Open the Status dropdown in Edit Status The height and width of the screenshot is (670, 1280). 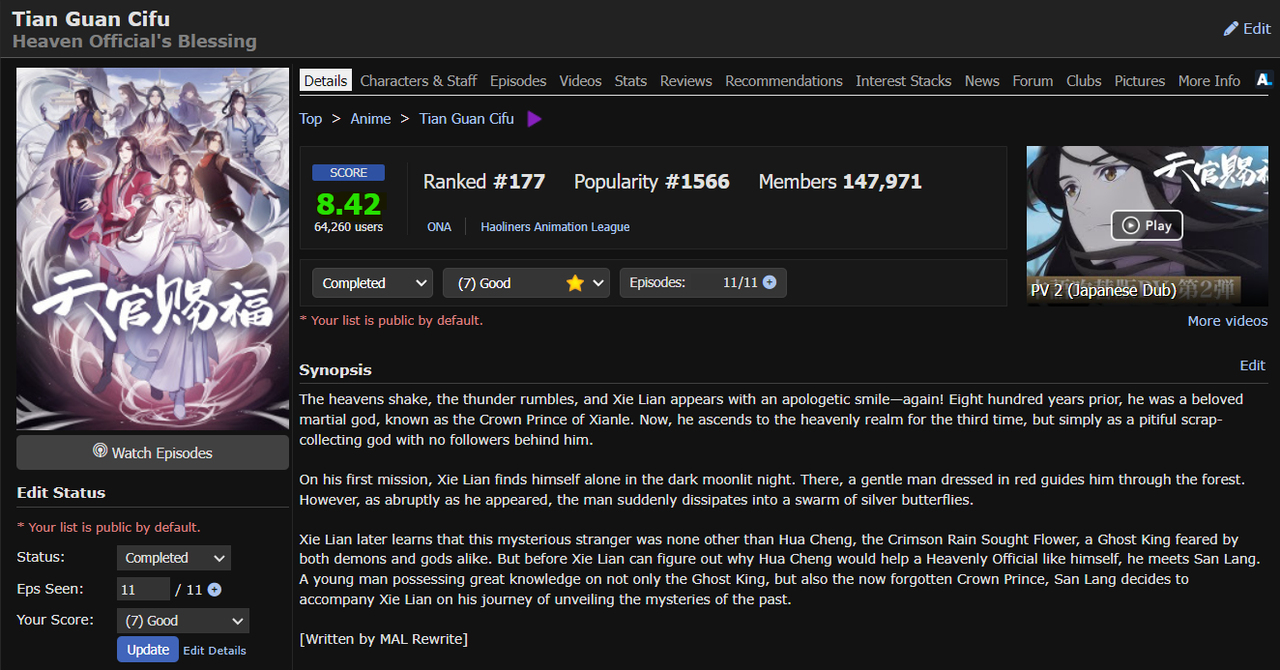pos(174,558)
